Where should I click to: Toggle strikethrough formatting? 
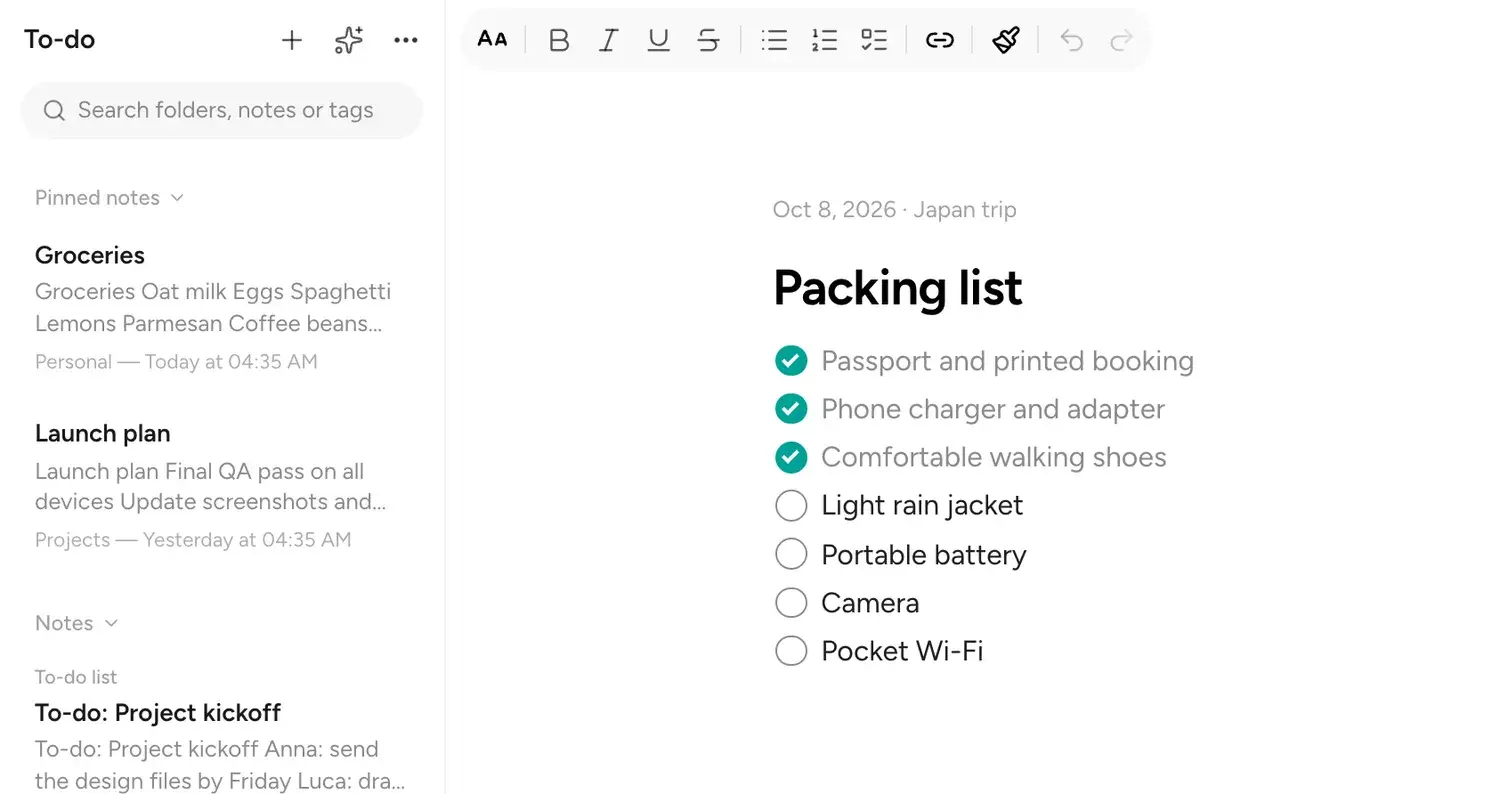(x=708, y=40)
